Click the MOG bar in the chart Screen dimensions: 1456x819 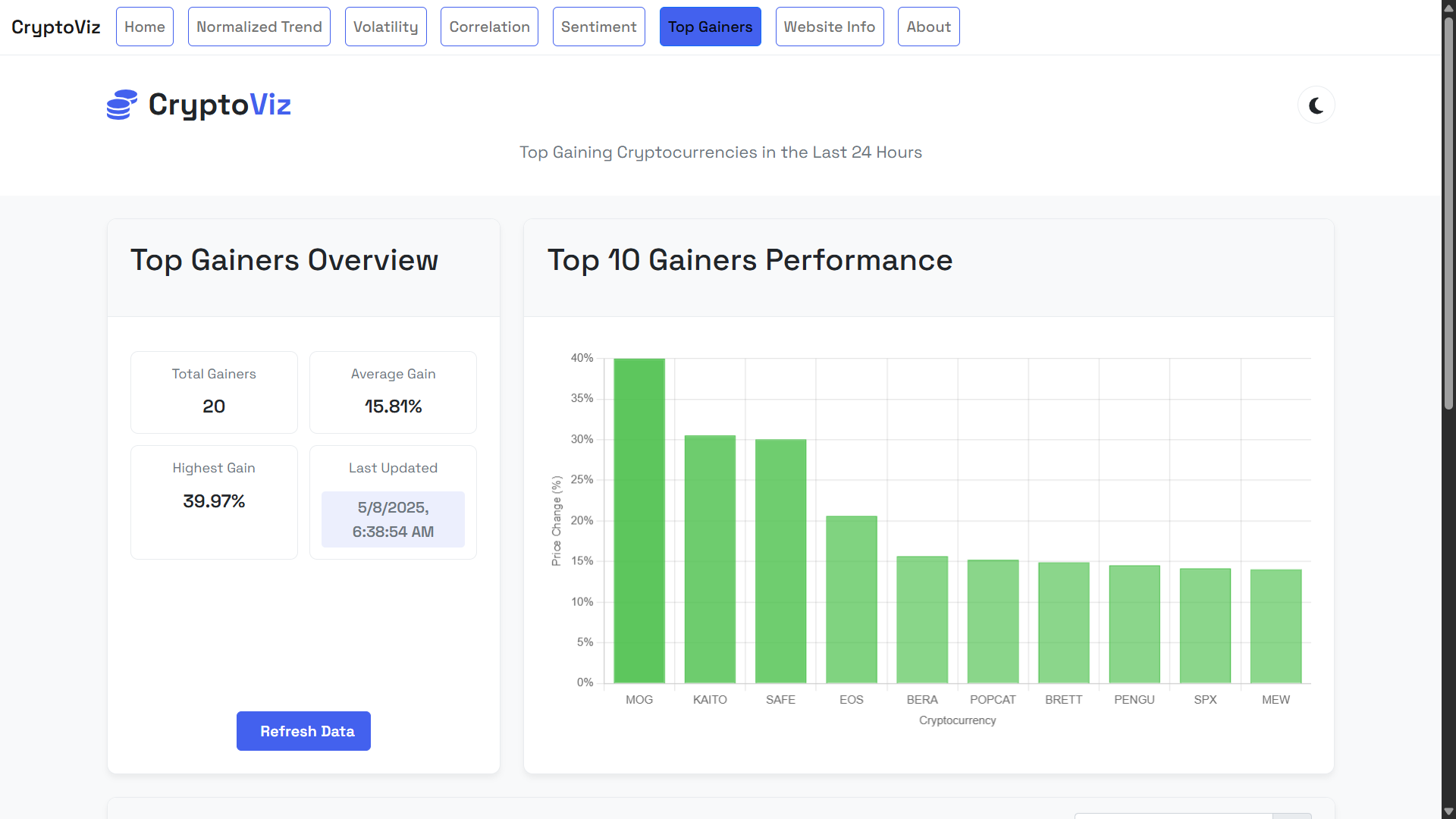click(639, 520)
